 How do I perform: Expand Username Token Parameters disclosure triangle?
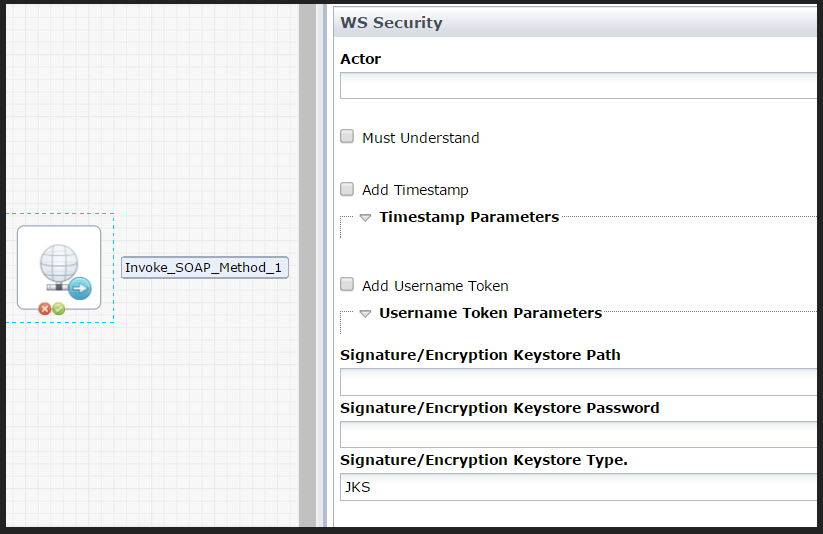(x=366, y=313)
